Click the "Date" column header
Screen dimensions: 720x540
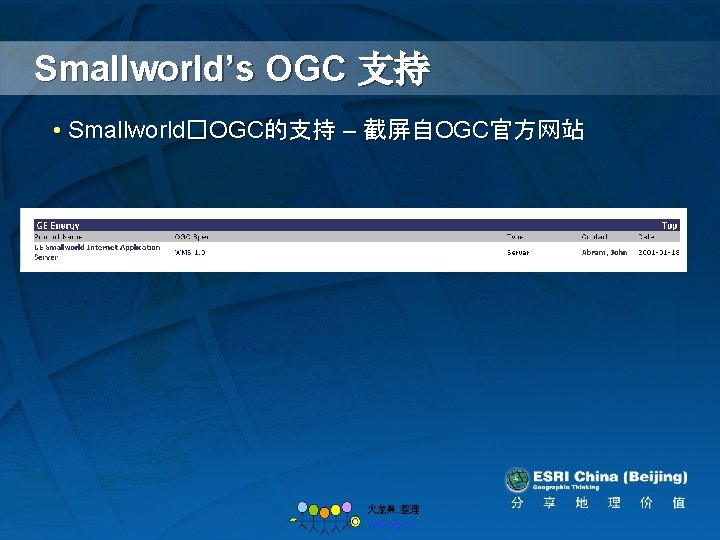[647, 236]
